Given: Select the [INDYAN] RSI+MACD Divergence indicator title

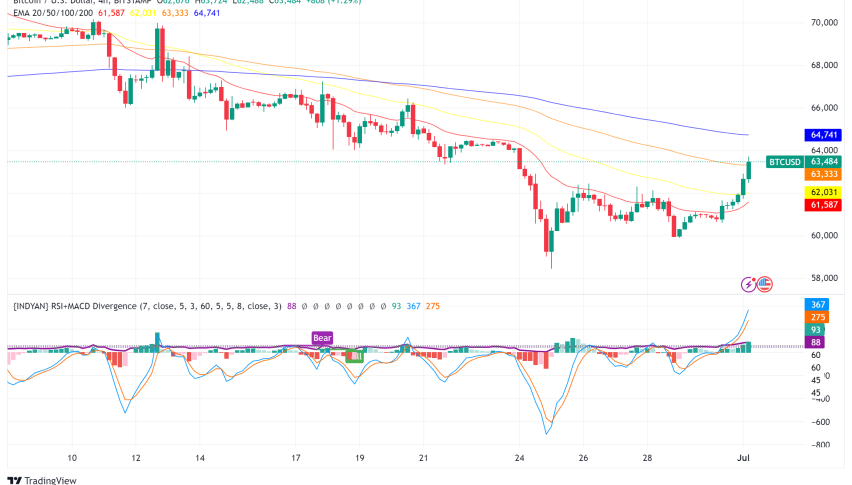Looking at the screenshot, I should pyautogui.click(x=147, y=306).
